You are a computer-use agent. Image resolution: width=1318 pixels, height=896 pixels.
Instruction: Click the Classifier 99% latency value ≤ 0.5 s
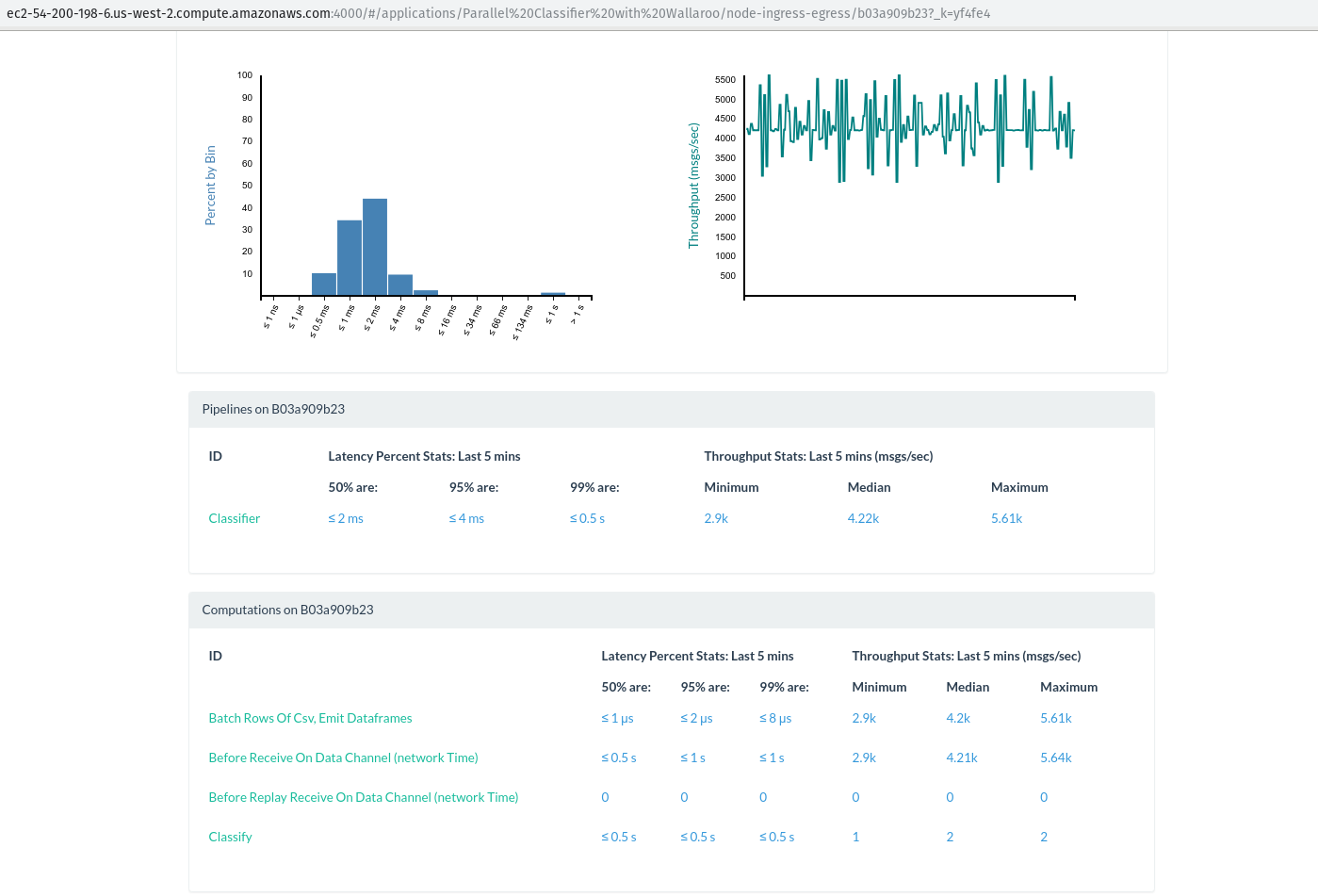(587, 518)
